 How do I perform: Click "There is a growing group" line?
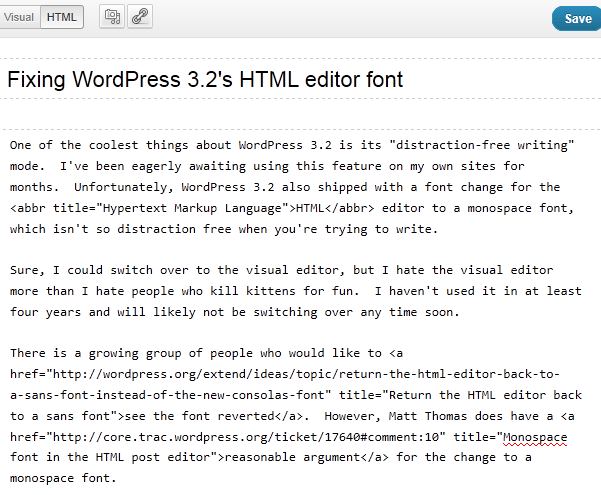[x=206, y=353]
